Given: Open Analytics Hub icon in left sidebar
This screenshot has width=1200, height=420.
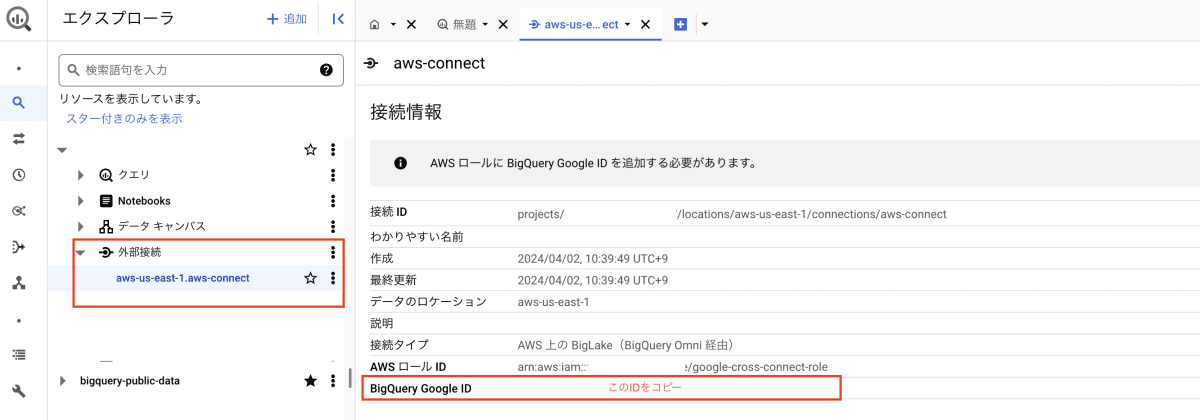Looking at the screenshot, I should (x=19, y=211).
